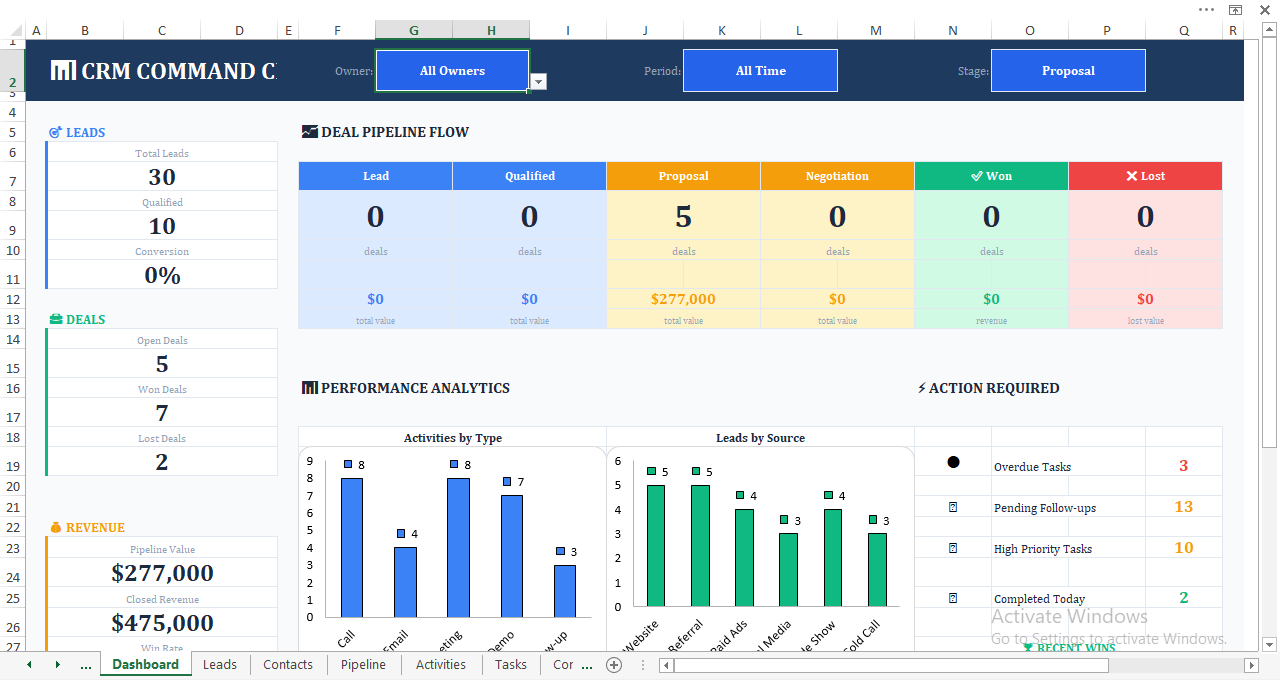The image size is (1280, 680).
Task: Click the Demo bar in Activities chart
Action: 512,557
